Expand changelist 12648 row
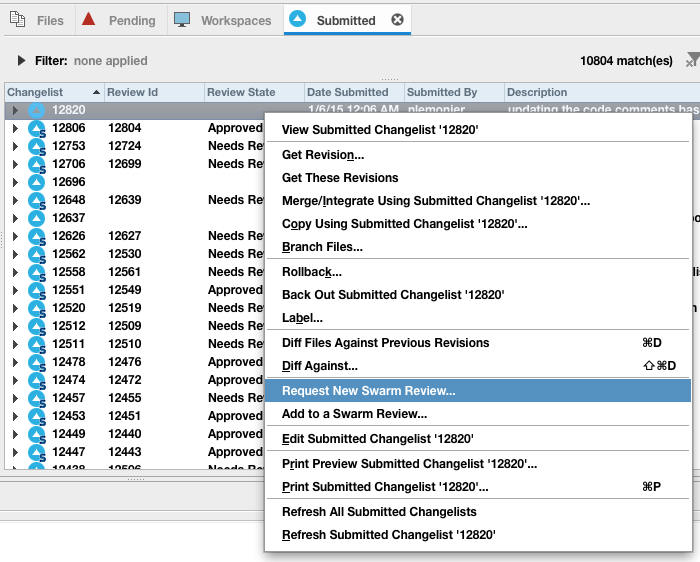This screenshot has height=562, width=700. (15, 200)
